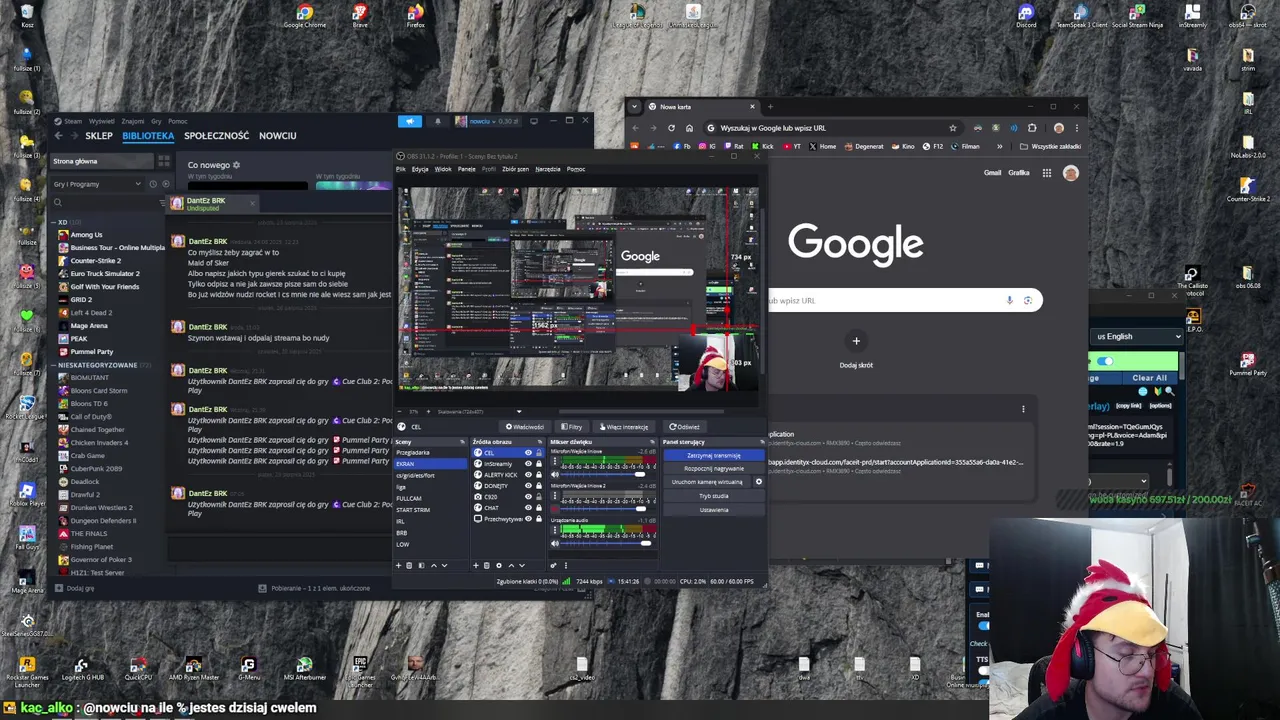The image size is (1280, 720).
Task: Click Rozpocznij nagrywanie button
Action: click(714, 468)
